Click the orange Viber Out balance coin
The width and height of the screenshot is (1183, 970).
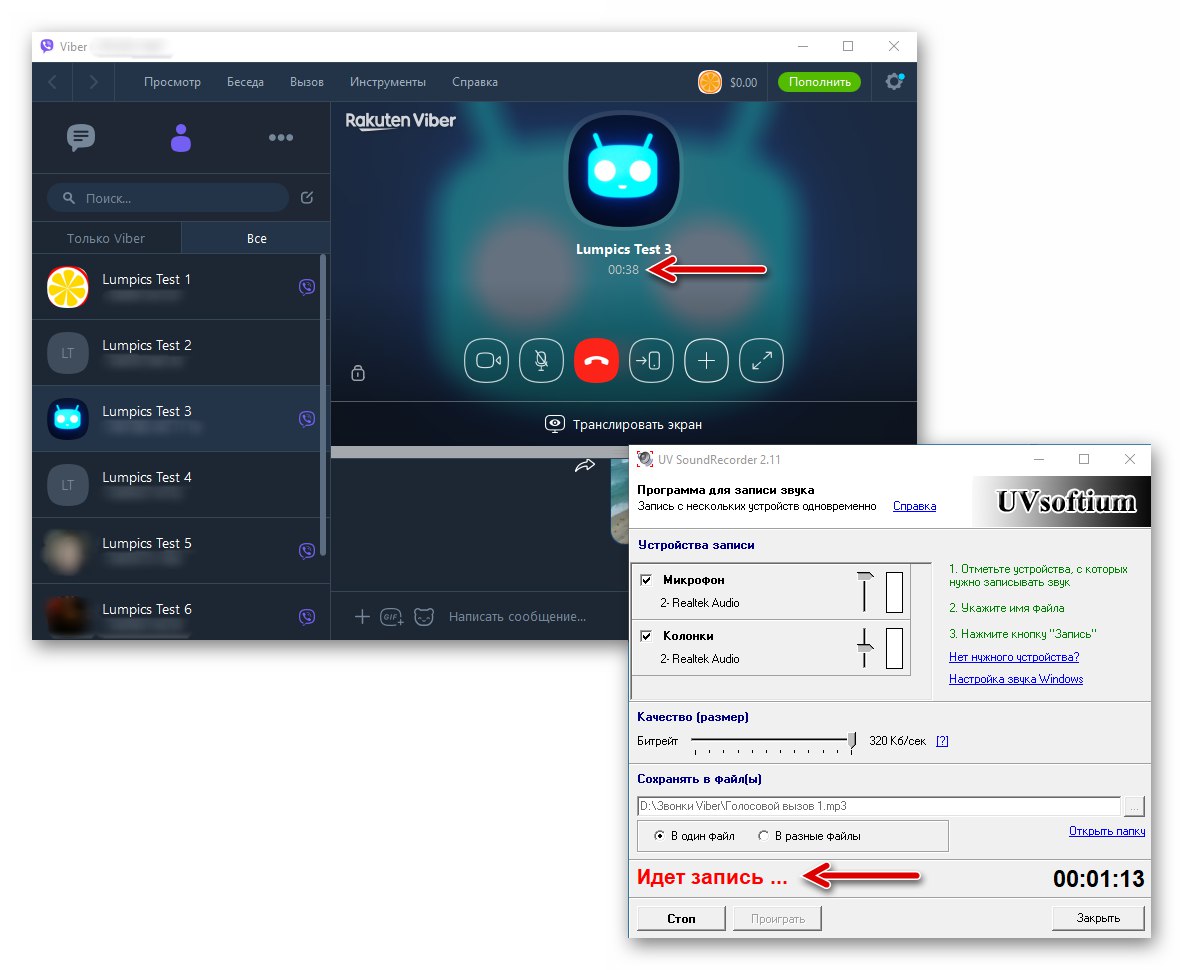coord(710,82)
